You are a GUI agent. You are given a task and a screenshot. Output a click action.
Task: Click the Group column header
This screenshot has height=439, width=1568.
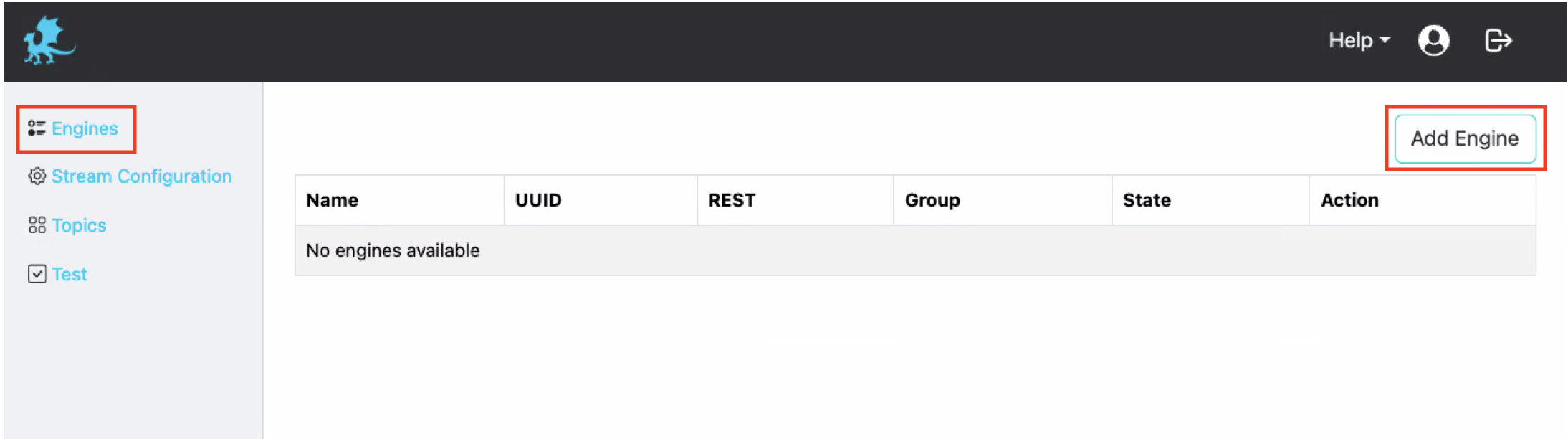point(932,200)
